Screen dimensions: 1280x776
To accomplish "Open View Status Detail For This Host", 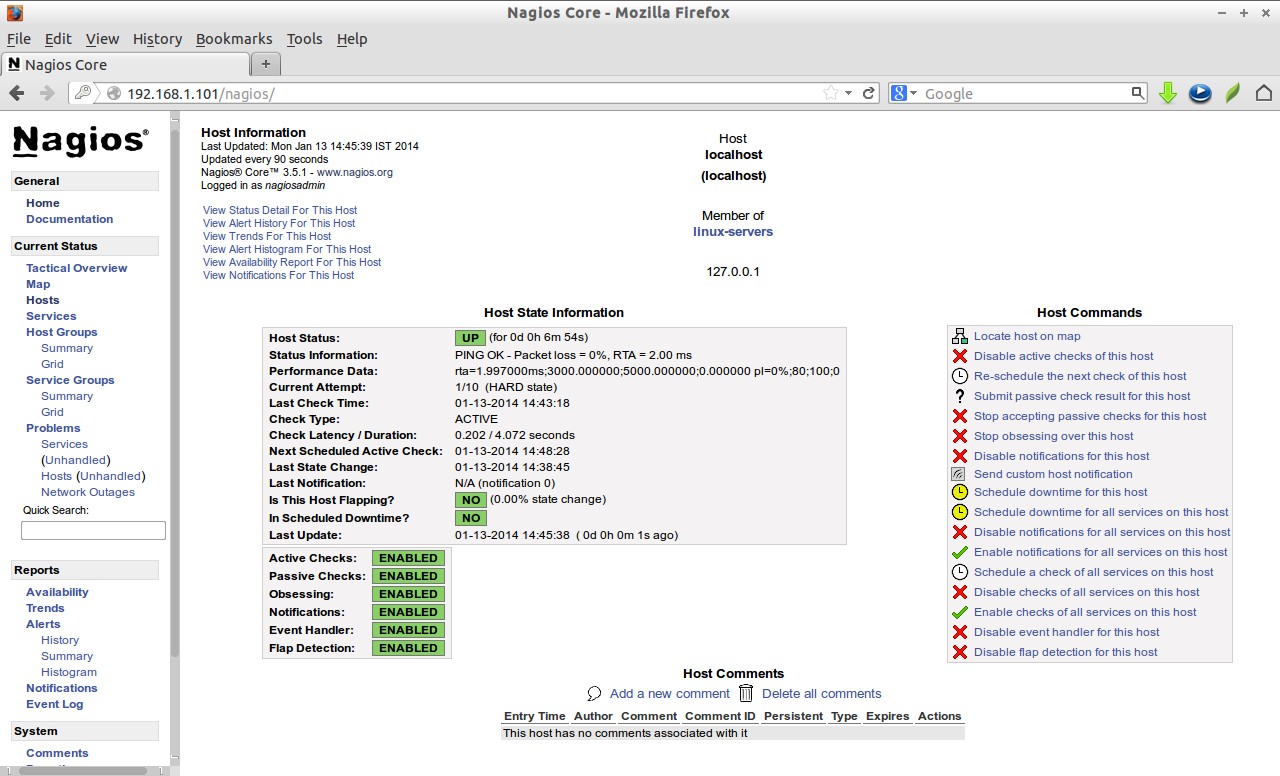I will pyautogui.click(x=280, y=210).
